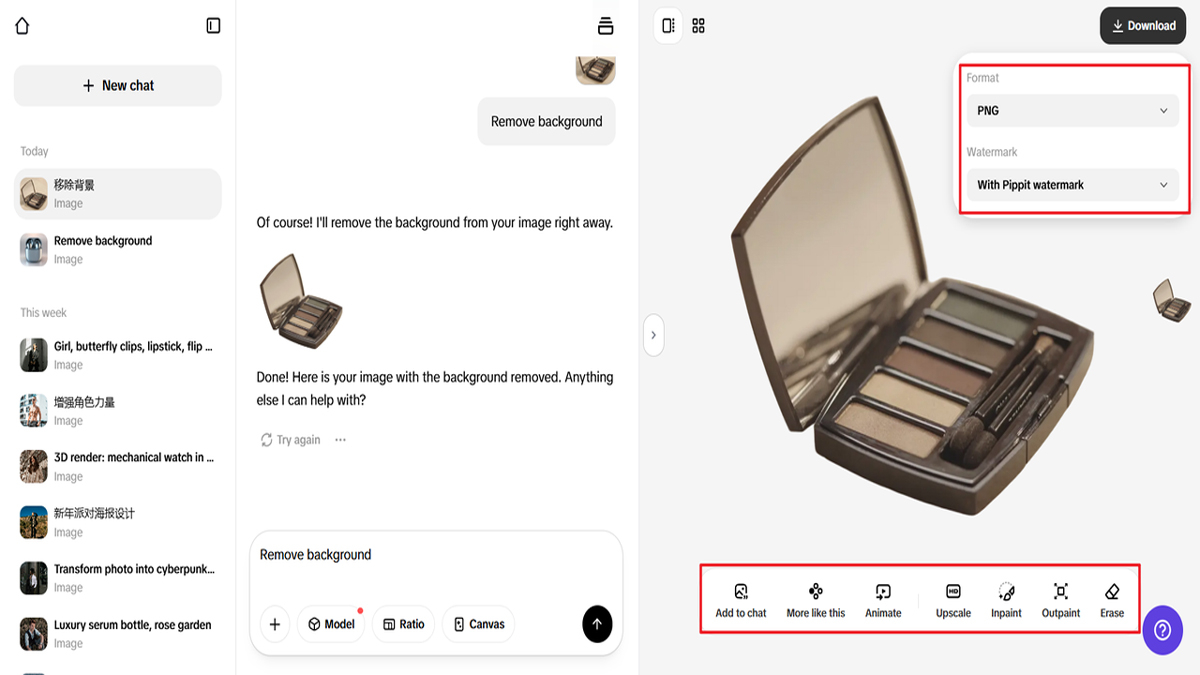
Task: Start a New chat
Action: click(x=118, y=86)
